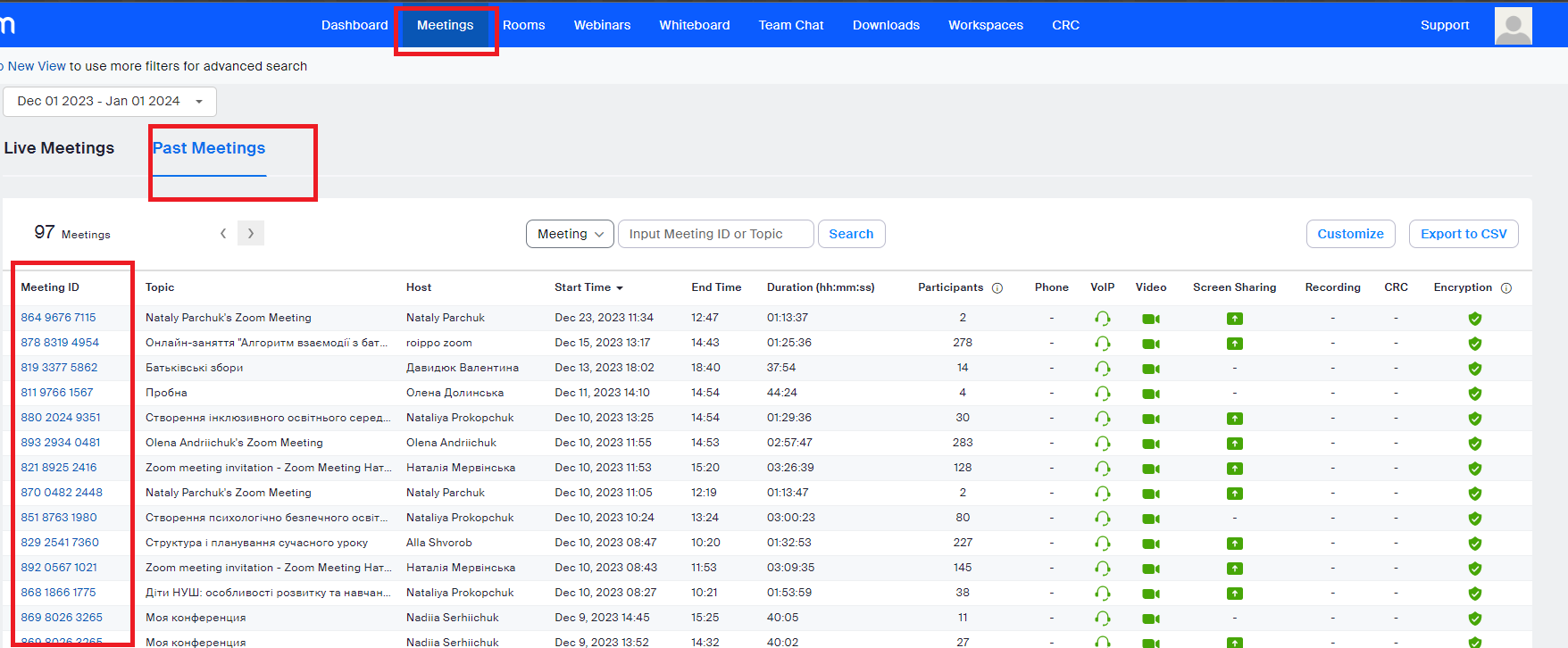Open meeting ID 811 9766 1567
1568x648 pixels.
coord(57,393)
